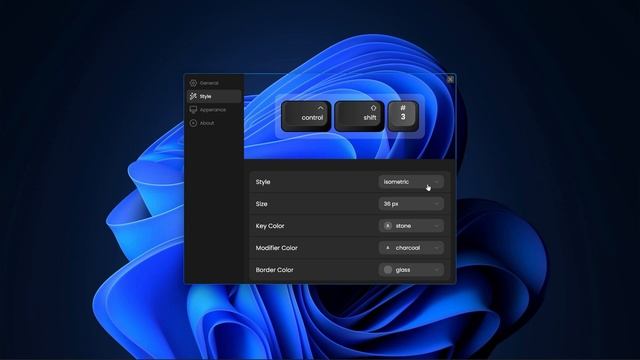Open the Border Color dropdown showing glass
The image size is (640, 360).
(x=411, y=270)
